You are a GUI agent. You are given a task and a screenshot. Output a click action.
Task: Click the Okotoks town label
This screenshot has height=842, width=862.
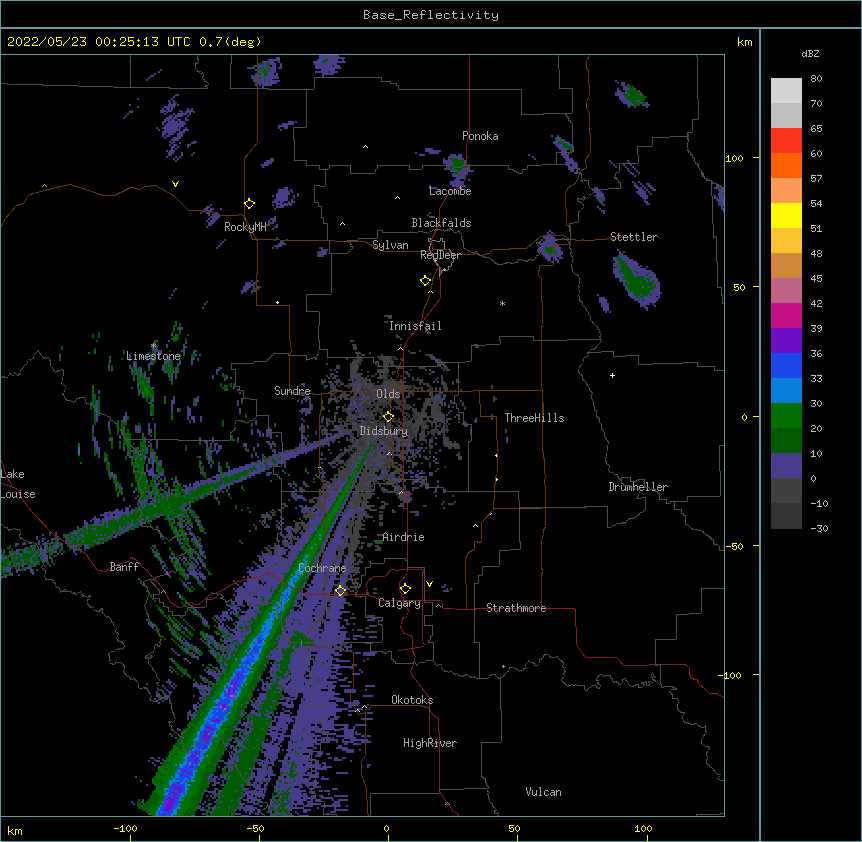tap(412, 700)
